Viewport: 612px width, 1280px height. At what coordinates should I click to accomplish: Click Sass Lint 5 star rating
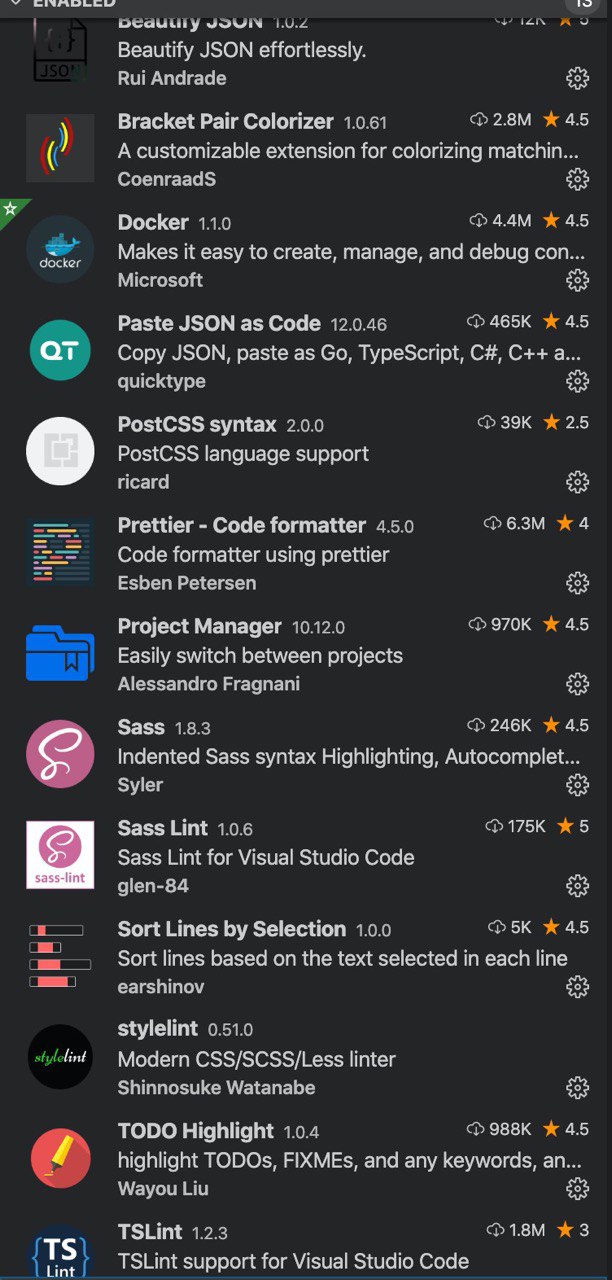tap(573, 826)
